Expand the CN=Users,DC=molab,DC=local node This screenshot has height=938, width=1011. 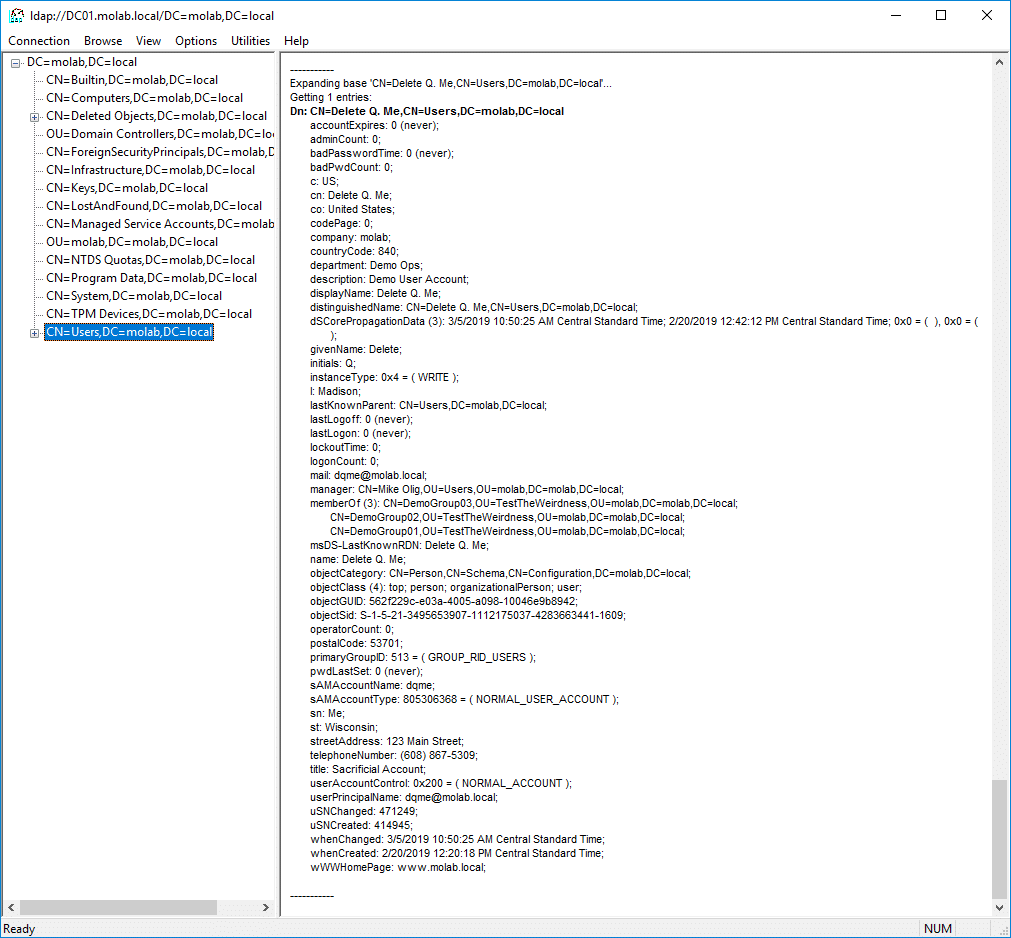click(x=35, y=333)
